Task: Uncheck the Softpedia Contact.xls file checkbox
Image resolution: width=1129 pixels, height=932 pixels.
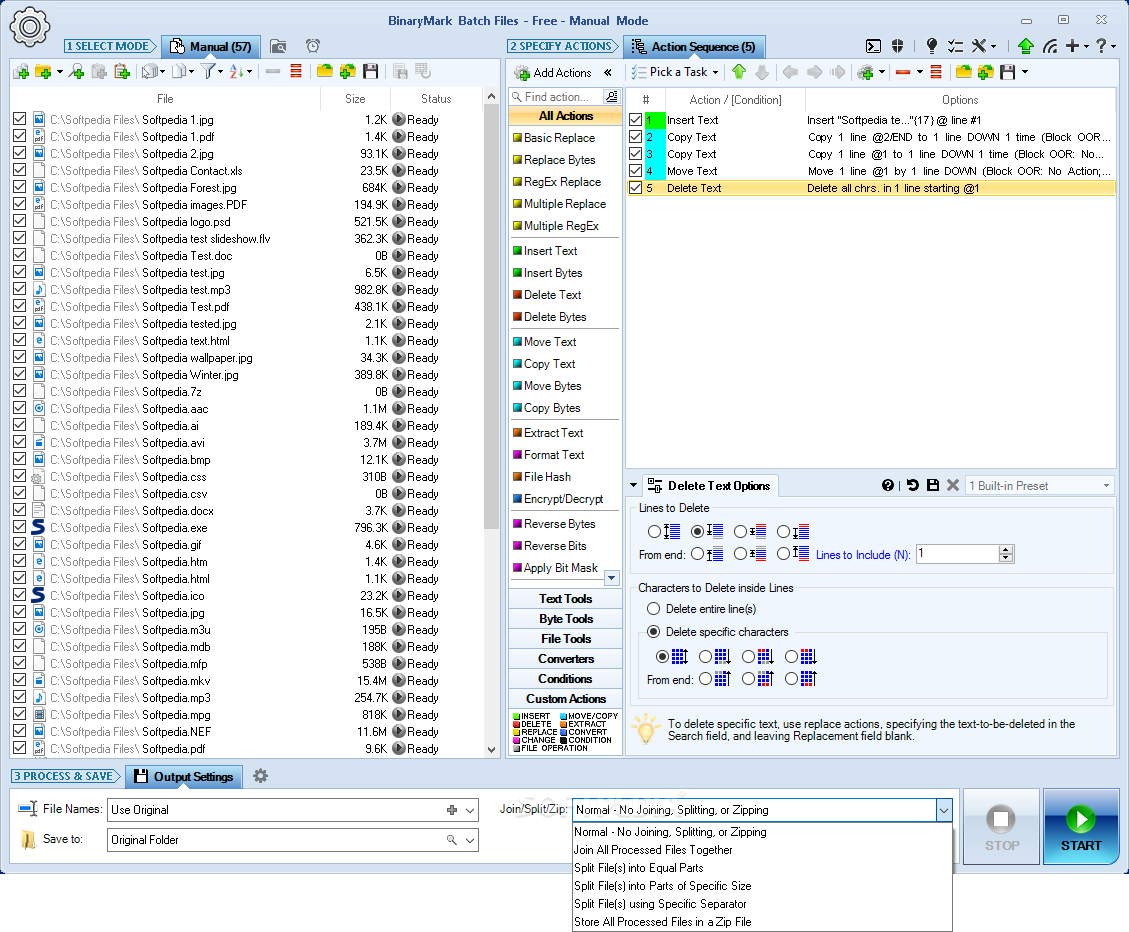Action: click(x=19, y=170)
